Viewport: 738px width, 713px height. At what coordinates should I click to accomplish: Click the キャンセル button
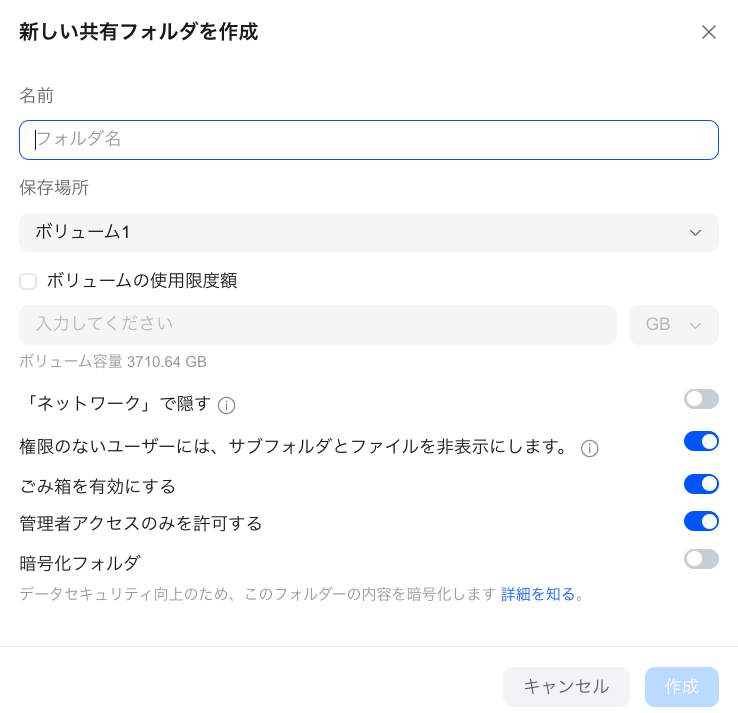pos(566,687)
